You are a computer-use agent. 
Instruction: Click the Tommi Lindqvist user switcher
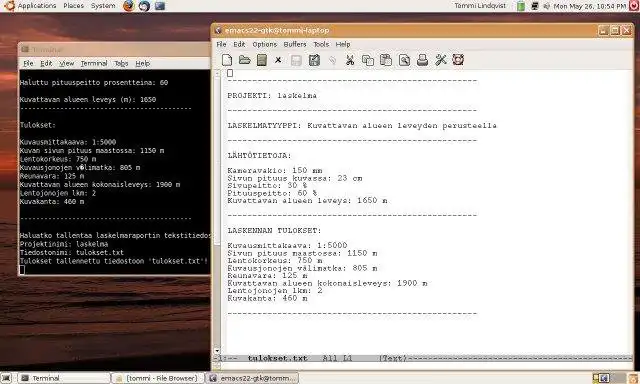pos(480,6)
